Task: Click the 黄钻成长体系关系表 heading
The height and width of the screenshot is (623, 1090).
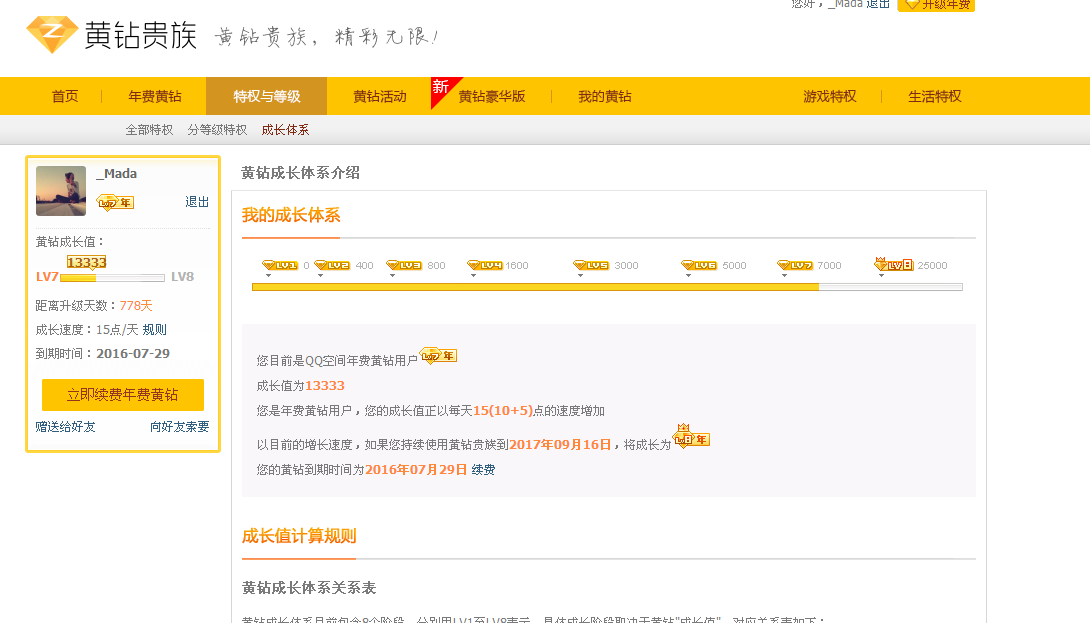Action: [x=309, y=588]
